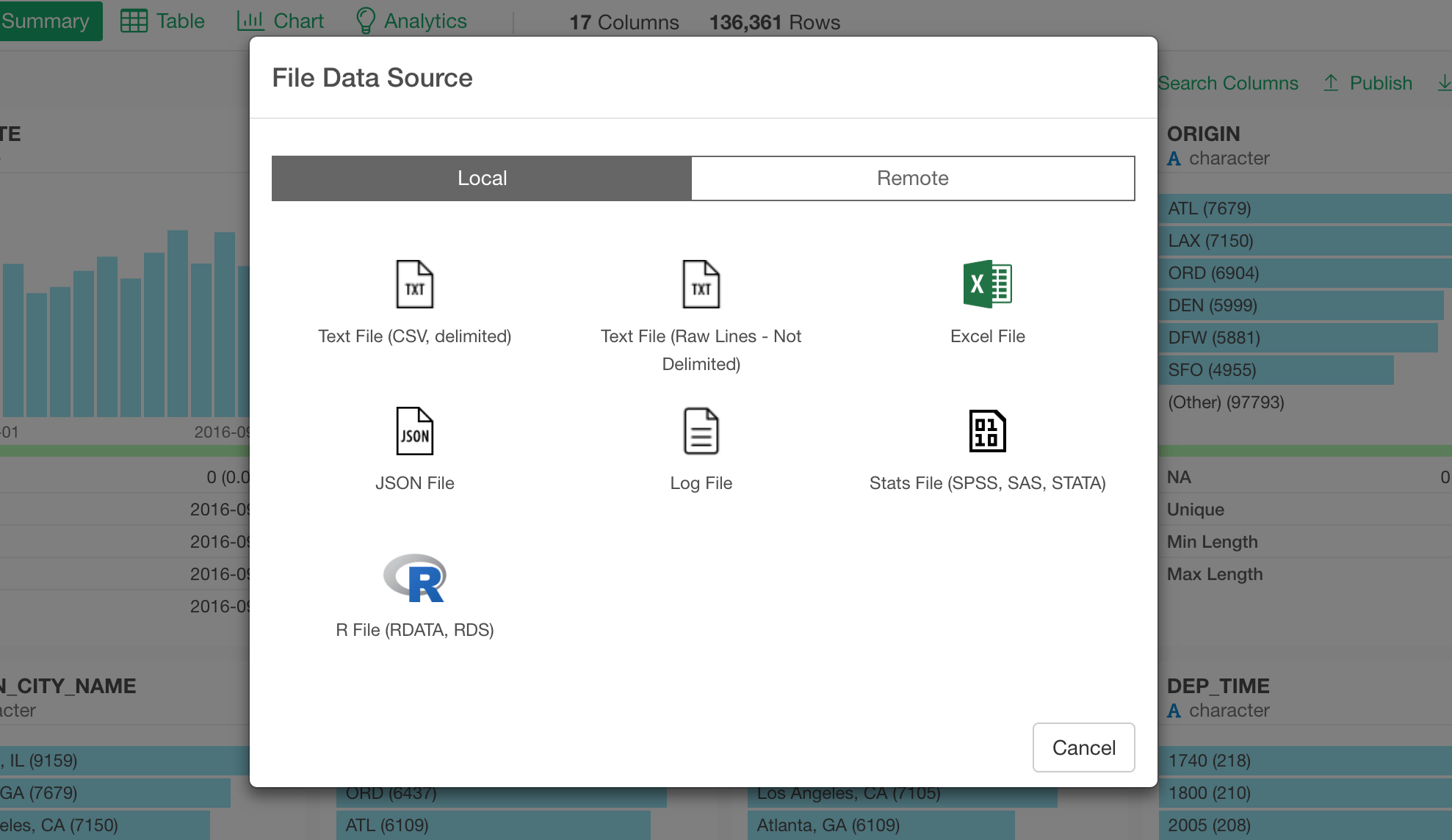Screen dimensions: 1452x840
Task: Pick the Stats File binary icon
Action: [987, 431]
